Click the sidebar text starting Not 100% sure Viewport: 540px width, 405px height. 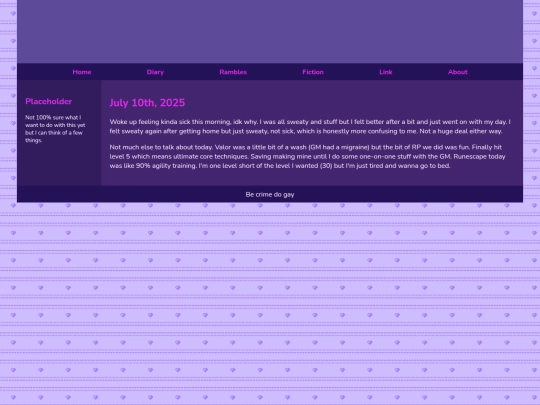pyautogui.click(x=55, y=129)
